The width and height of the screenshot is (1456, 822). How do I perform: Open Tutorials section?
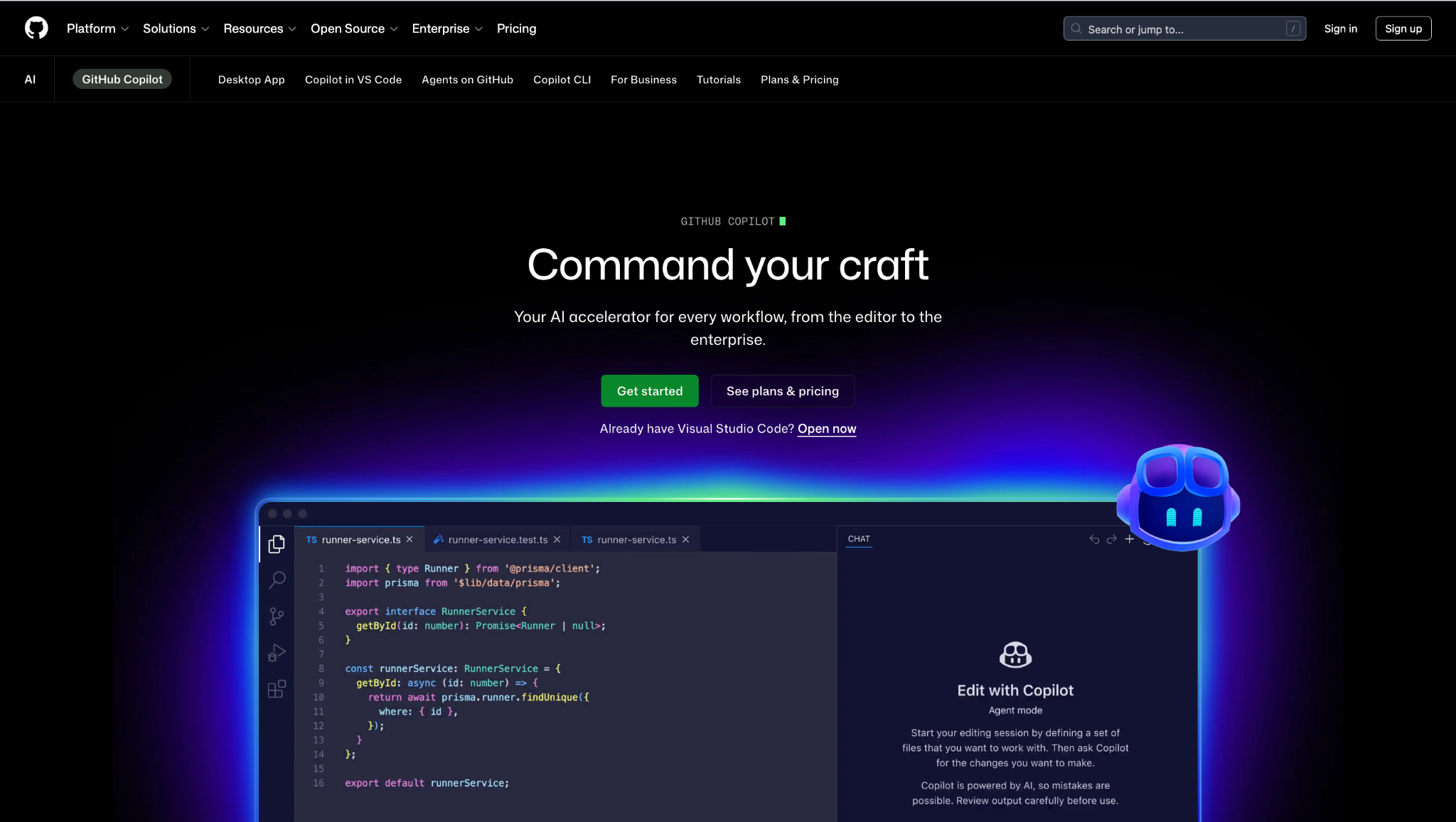[x=718, y=80]
